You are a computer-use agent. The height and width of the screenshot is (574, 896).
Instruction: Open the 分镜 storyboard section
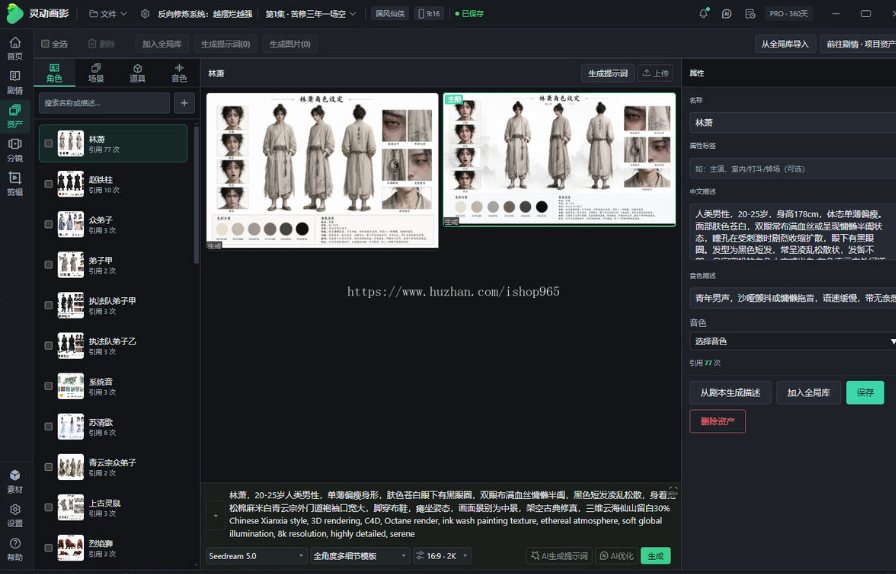coord(15,150)
